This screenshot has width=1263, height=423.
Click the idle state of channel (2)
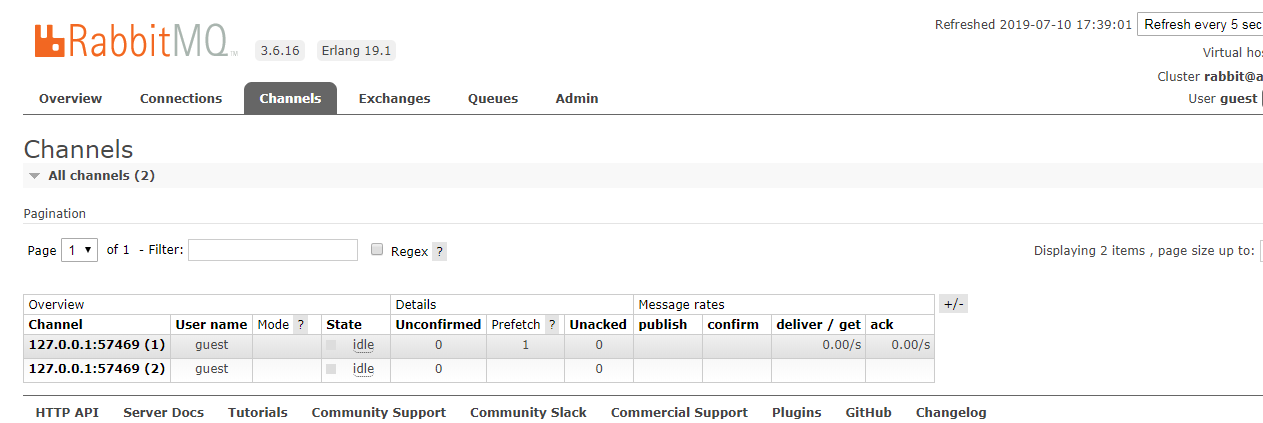click(363, 369)
